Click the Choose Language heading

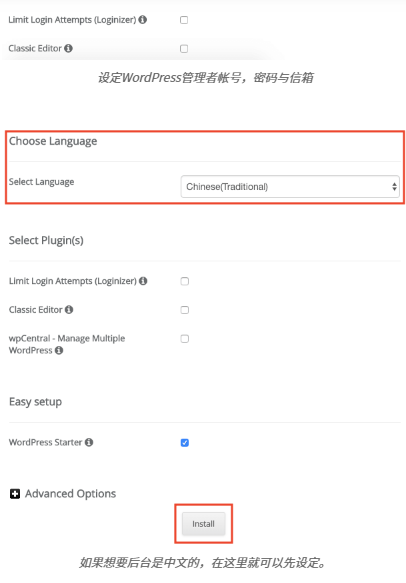[x=53, y=141]
